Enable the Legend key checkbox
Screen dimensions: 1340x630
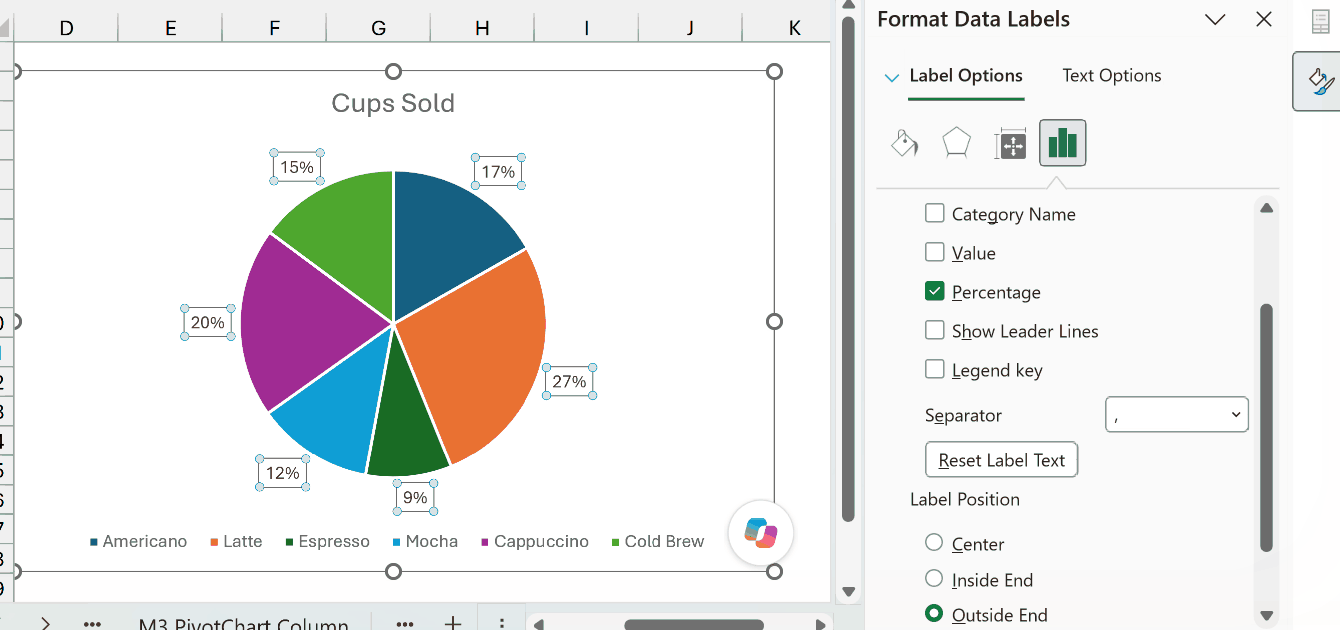(x=935, y=369)
